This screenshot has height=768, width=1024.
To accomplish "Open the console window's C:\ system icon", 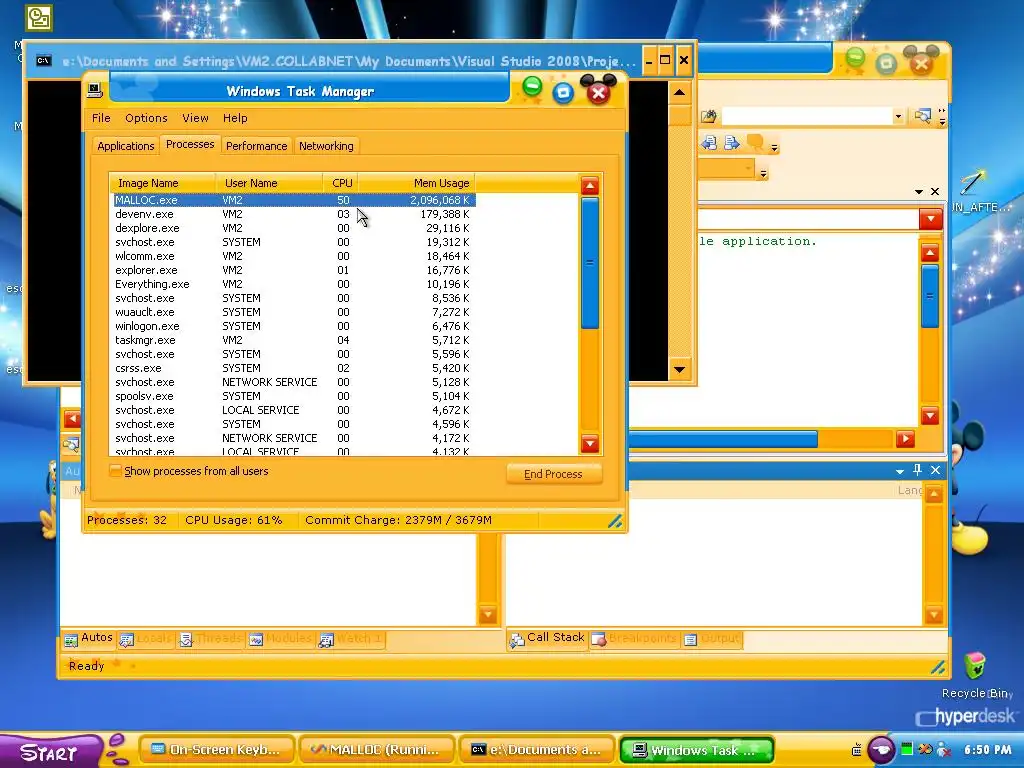I will (x=44, y=61).
